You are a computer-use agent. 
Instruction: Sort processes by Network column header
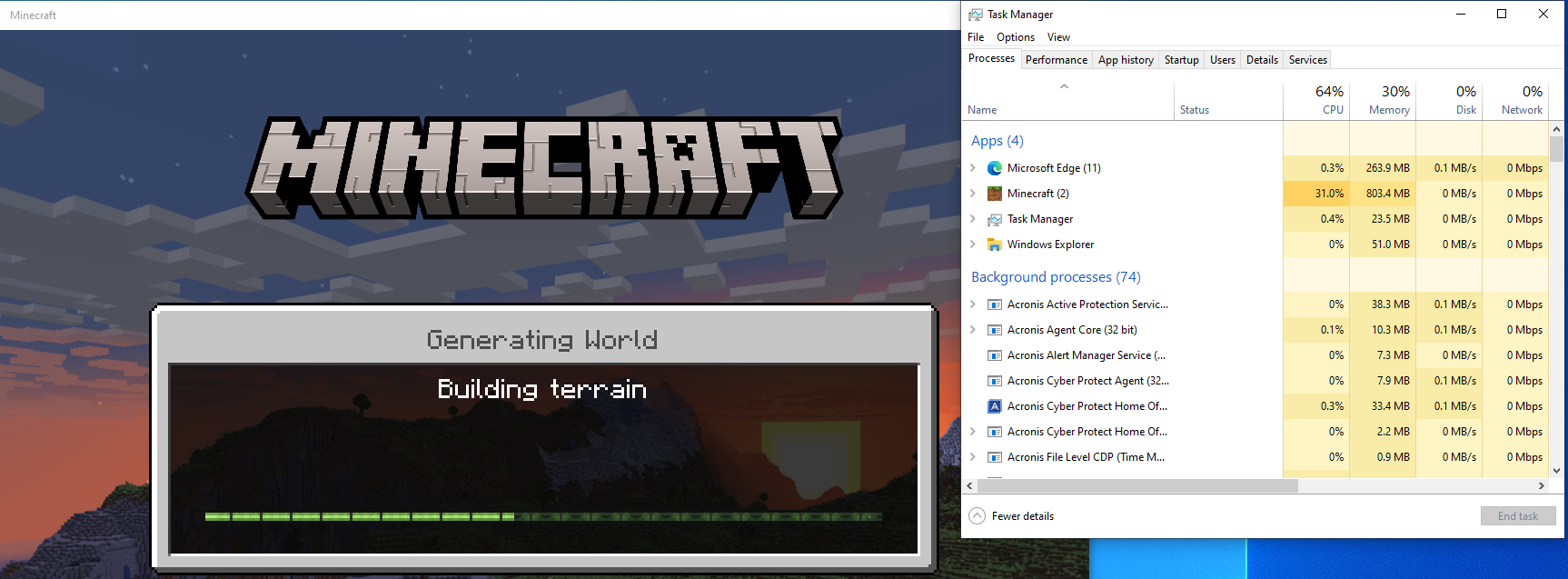[x=1515, y=100]
